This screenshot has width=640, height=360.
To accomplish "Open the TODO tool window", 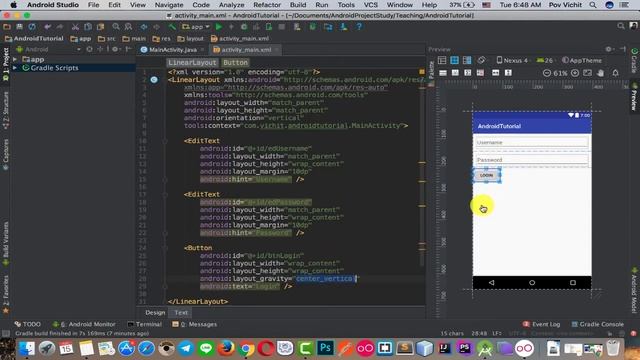I will click(x=27, y=324).
